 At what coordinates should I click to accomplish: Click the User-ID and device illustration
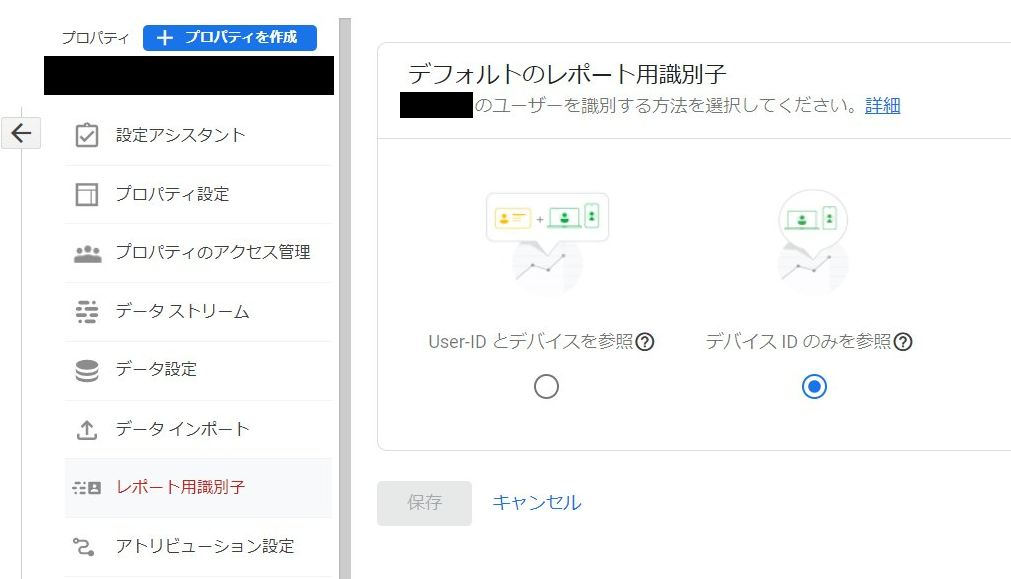pos(547,240)
